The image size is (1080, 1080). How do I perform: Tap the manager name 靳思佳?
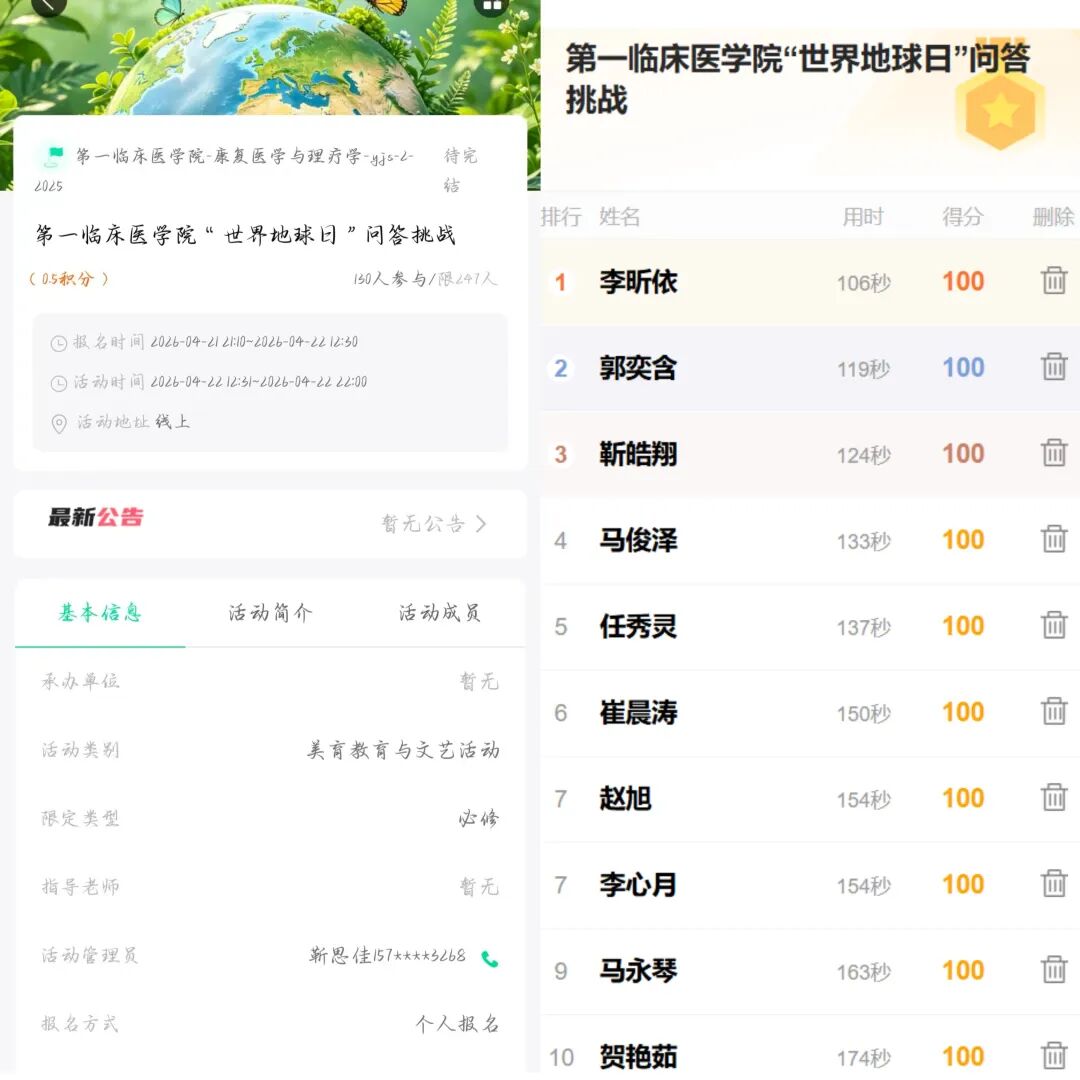coord(340,955)
